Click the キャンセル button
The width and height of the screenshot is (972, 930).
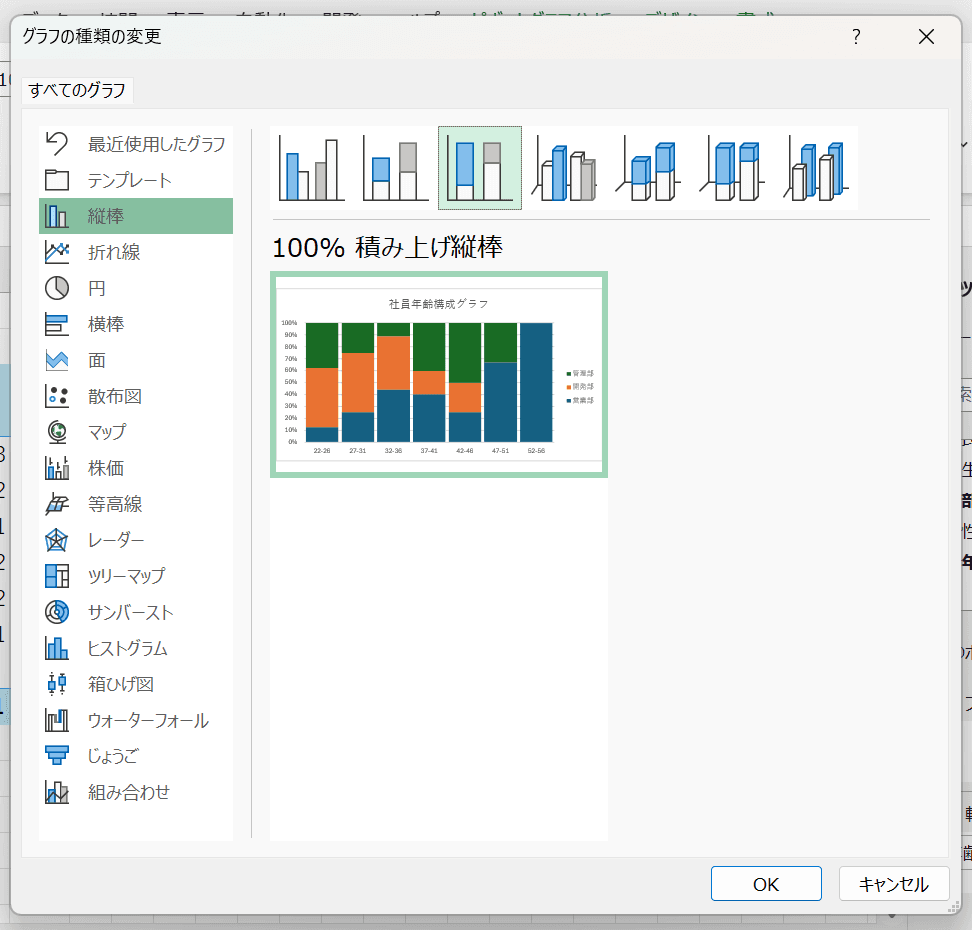coord(893,884)
